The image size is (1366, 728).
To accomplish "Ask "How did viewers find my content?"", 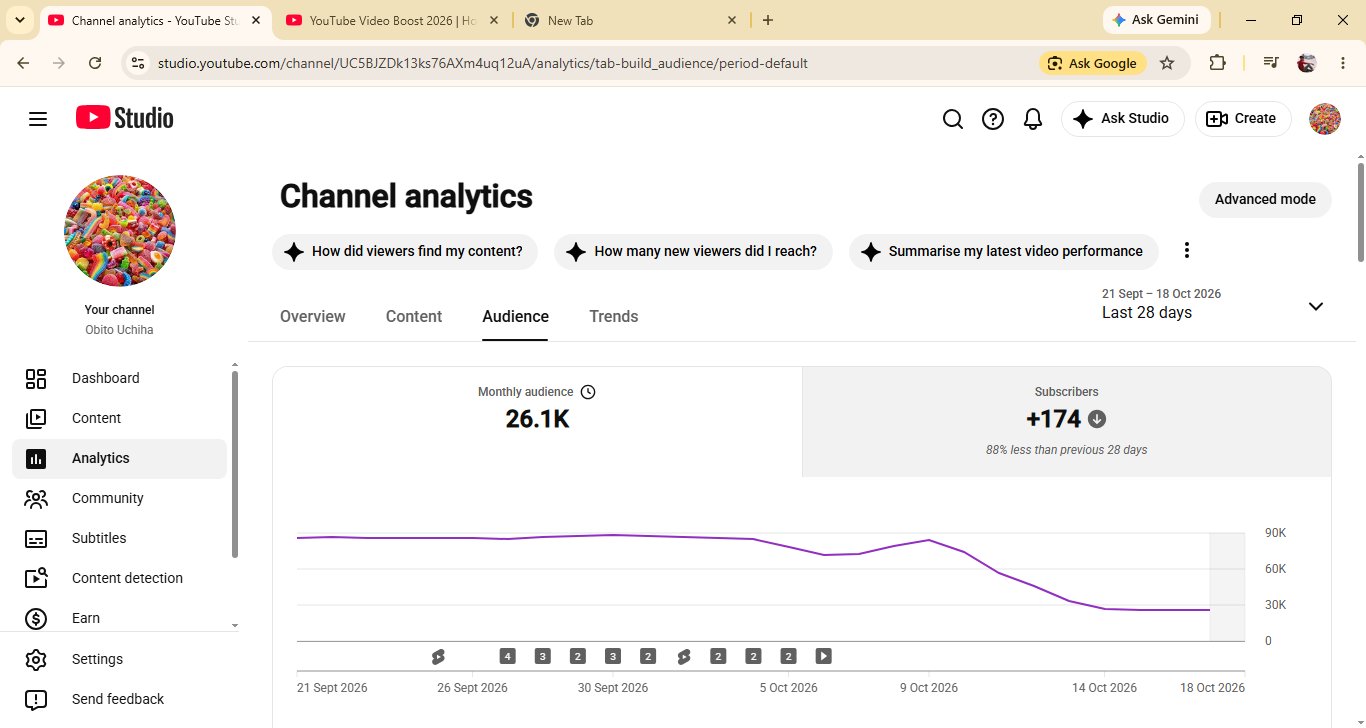I will pyautogui.click(x=405, y=252).
